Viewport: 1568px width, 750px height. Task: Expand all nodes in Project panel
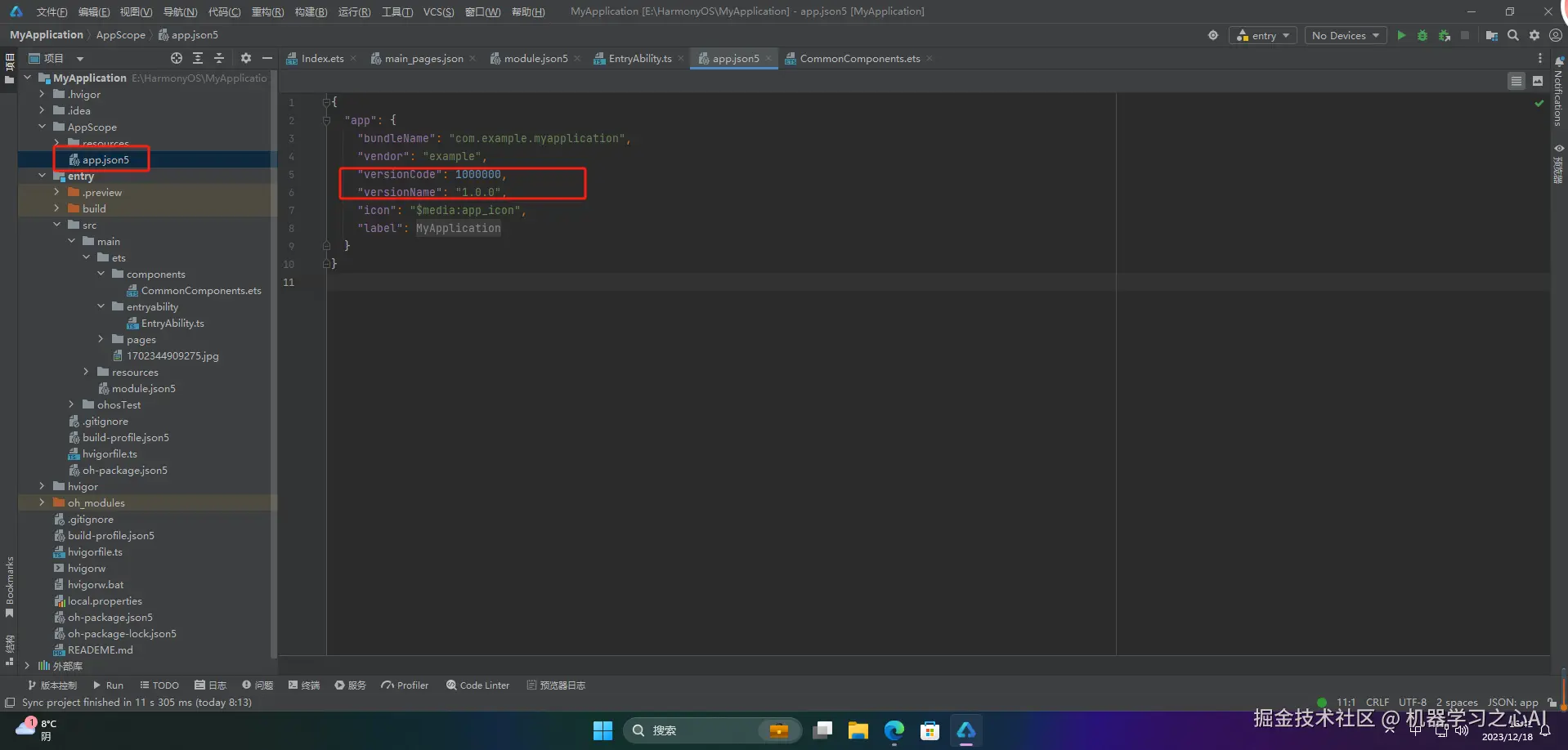tap(198, 58)
